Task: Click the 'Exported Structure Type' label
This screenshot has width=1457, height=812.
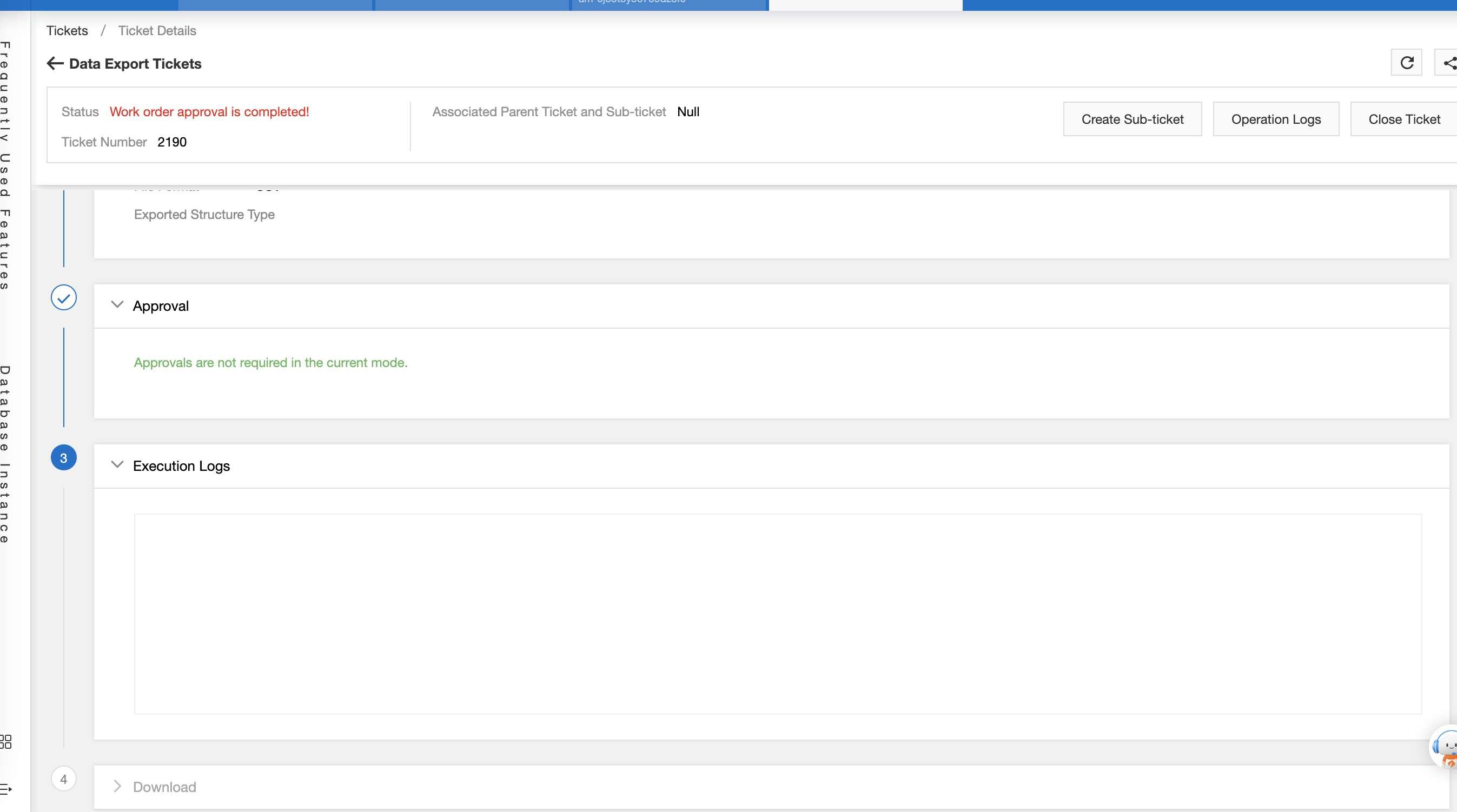Action: (x=204, y=214)
